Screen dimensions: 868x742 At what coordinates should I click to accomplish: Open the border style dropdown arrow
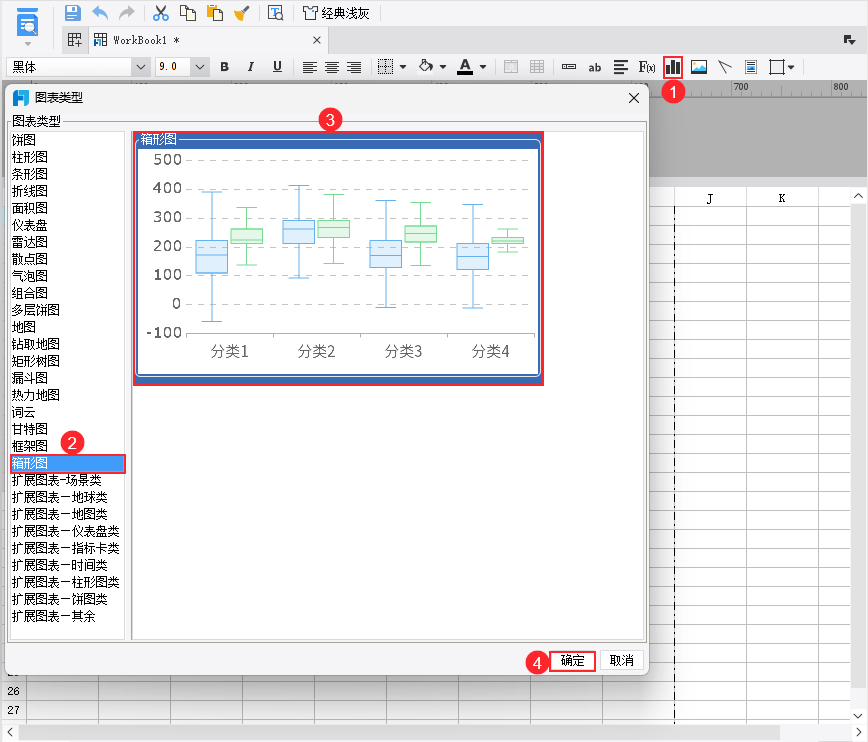pyautogui.click(x=403, y=67)
